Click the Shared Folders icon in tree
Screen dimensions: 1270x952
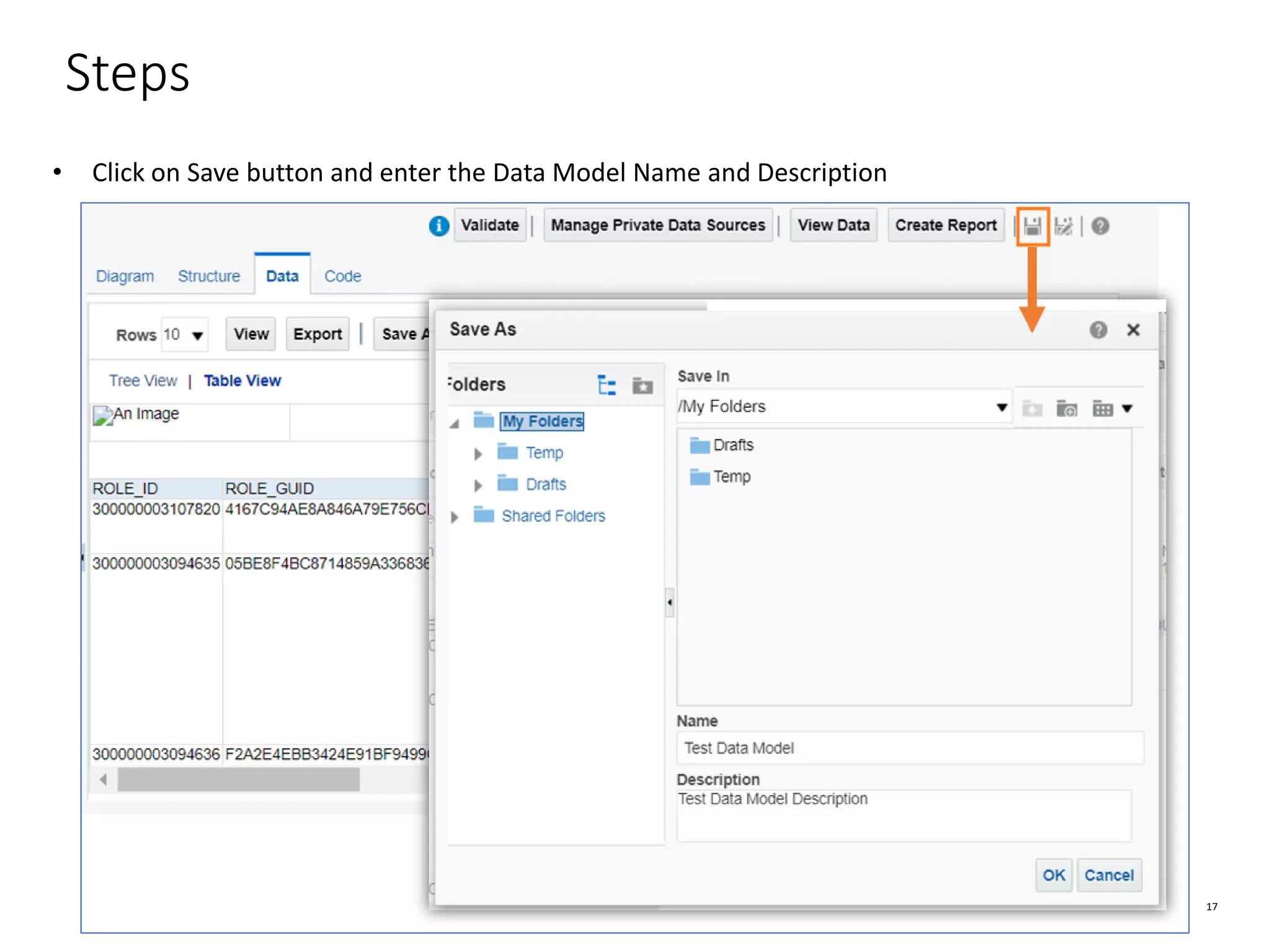484,515
